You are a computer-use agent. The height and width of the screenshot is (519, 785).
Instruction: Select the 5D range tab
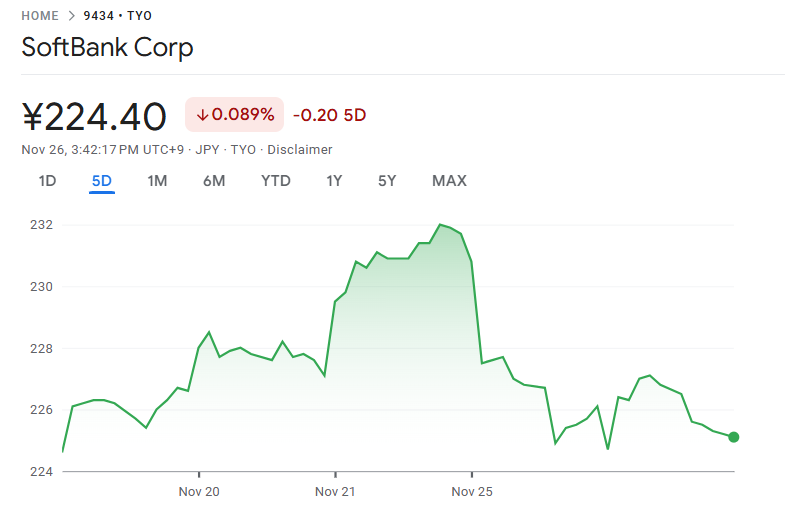(102, 181)
